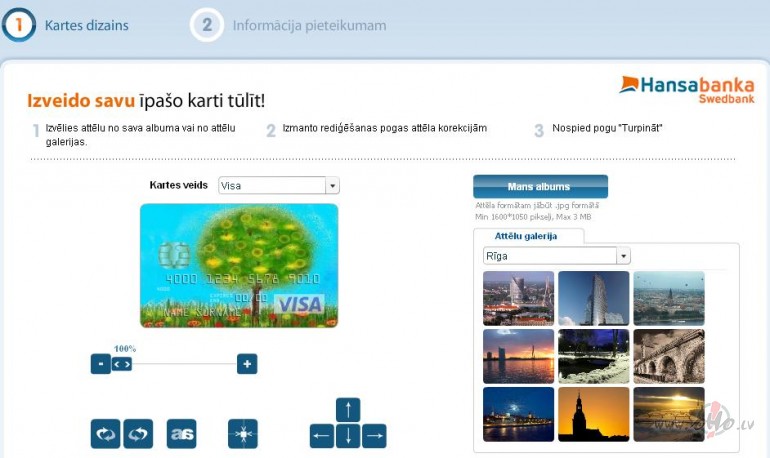
Task: Click the Hansabanka Swedbank logo
Action: point(687,90)
